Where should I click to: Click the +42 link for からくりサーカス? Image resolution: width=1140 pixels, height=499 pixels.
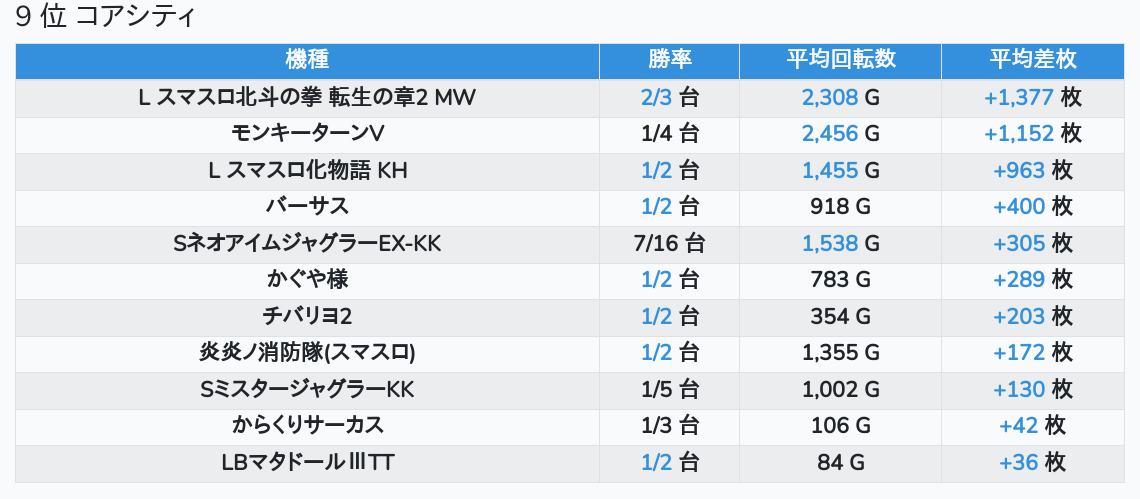click(1019, 425)
